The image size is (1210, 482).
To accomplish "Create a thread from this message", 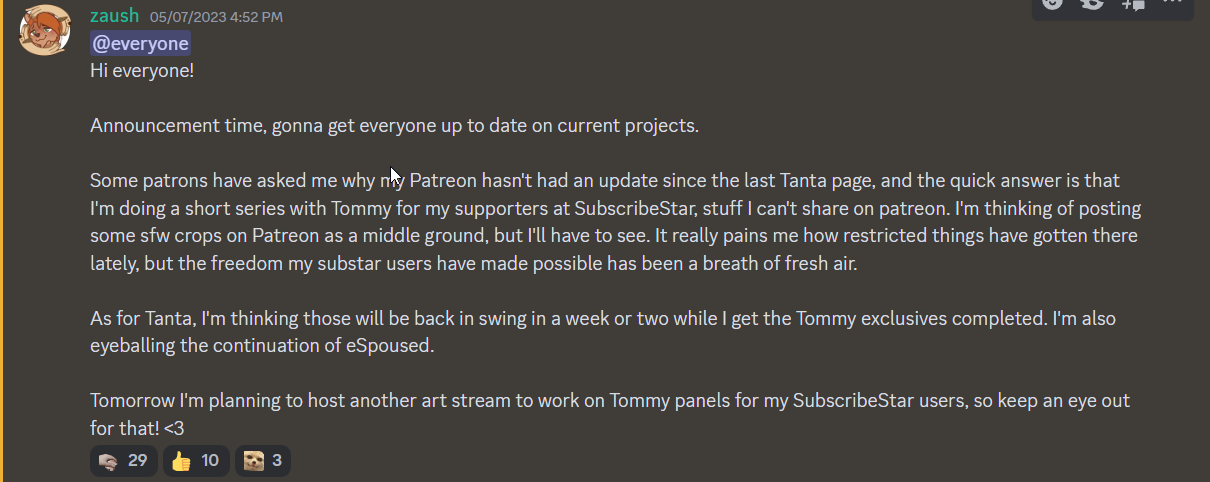I will tap(1133, 4).
